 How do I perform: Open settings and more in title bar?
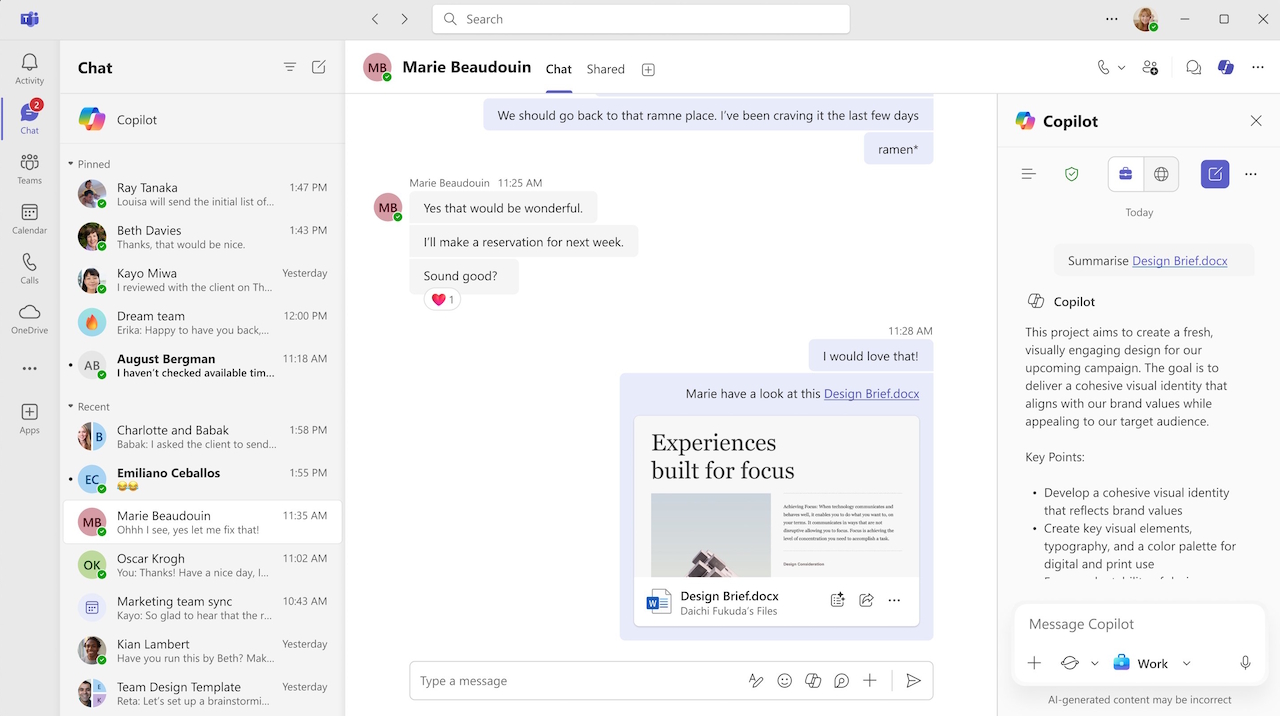[1112, 19]
